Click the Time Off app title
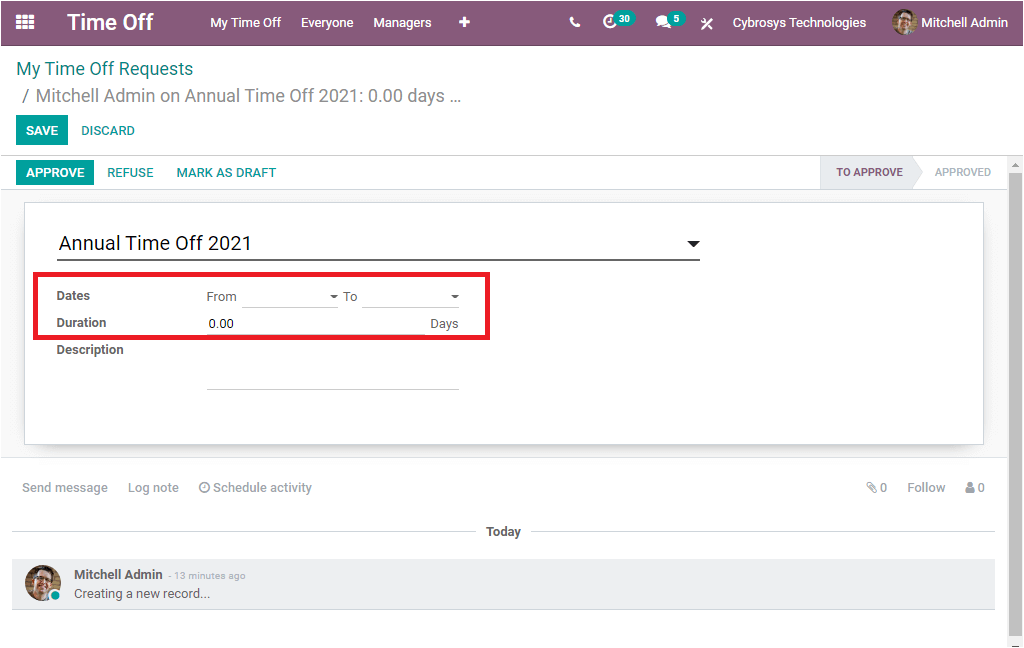Image resolution: width=1024 pixels, height=648 pixels. (110, 22)
